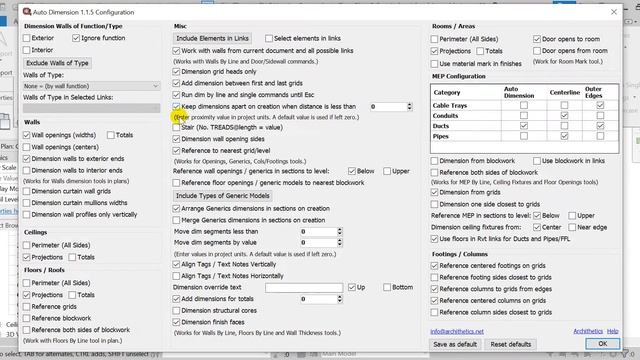
Task: Toggle Run dim by line until Esc
Action: 176,95
